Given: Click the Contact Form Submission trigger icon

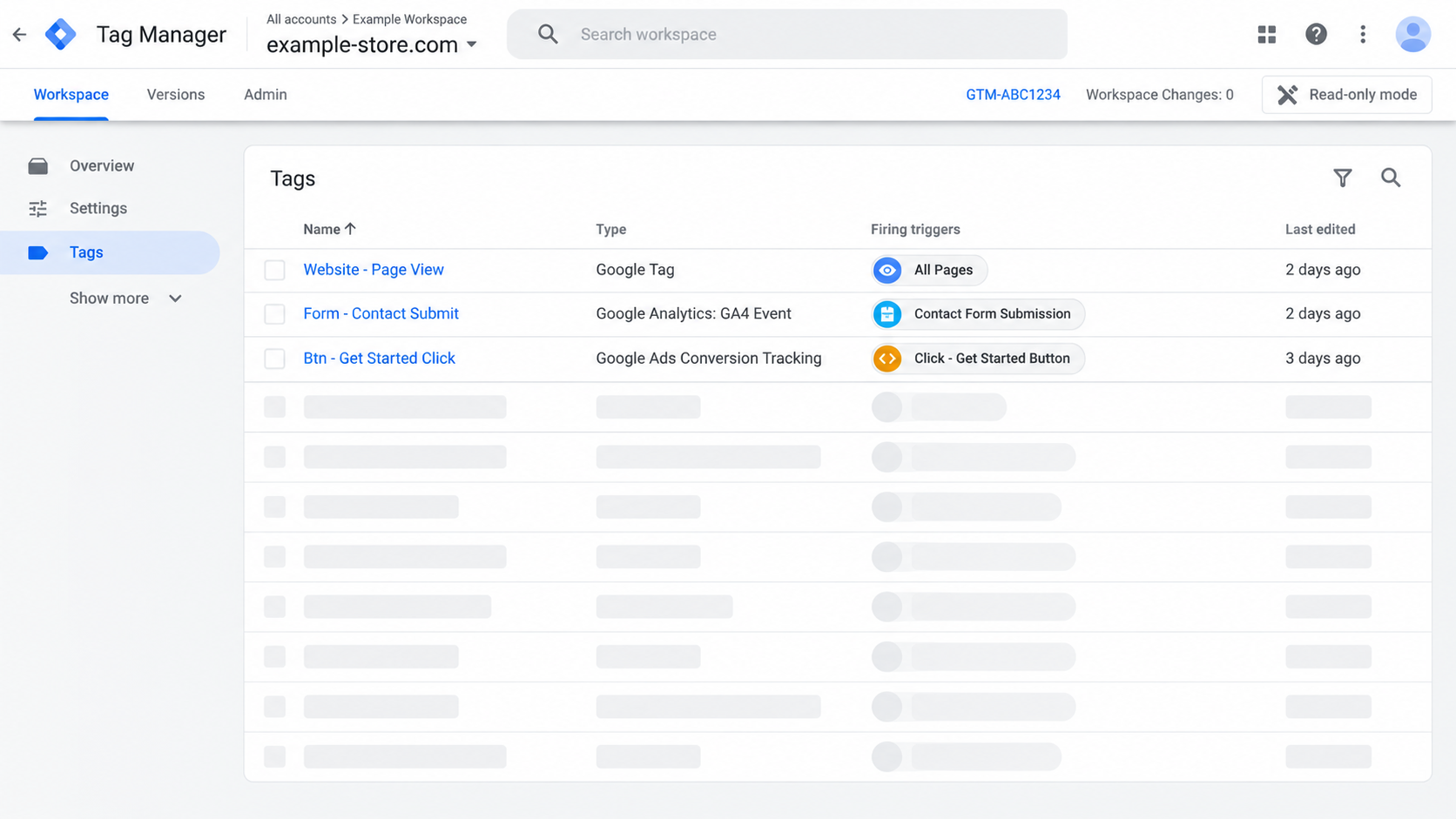Looking at the screenshot, I should pos(887,314).
